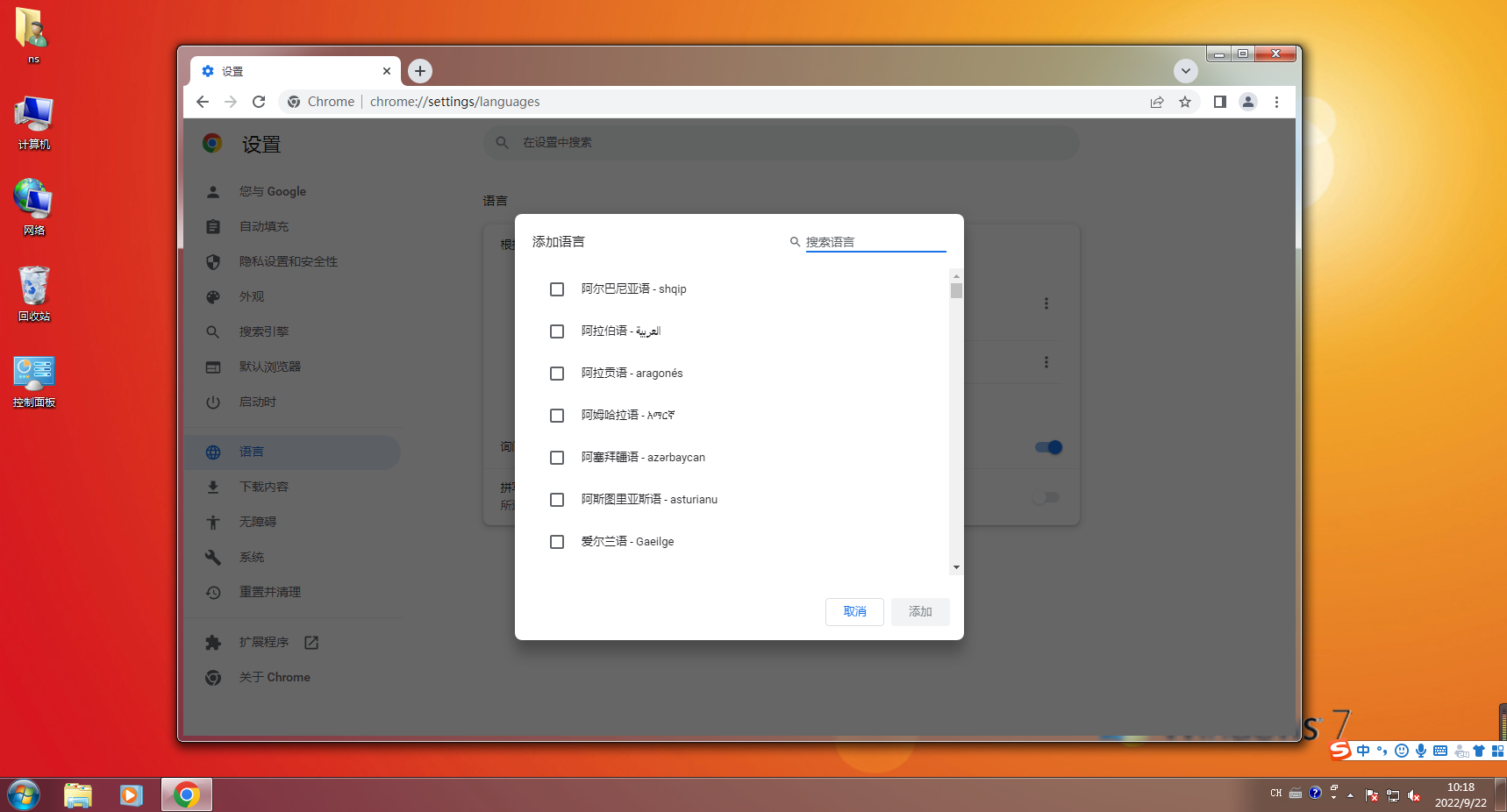Open the profile avatar menu

coord(1248,102)
